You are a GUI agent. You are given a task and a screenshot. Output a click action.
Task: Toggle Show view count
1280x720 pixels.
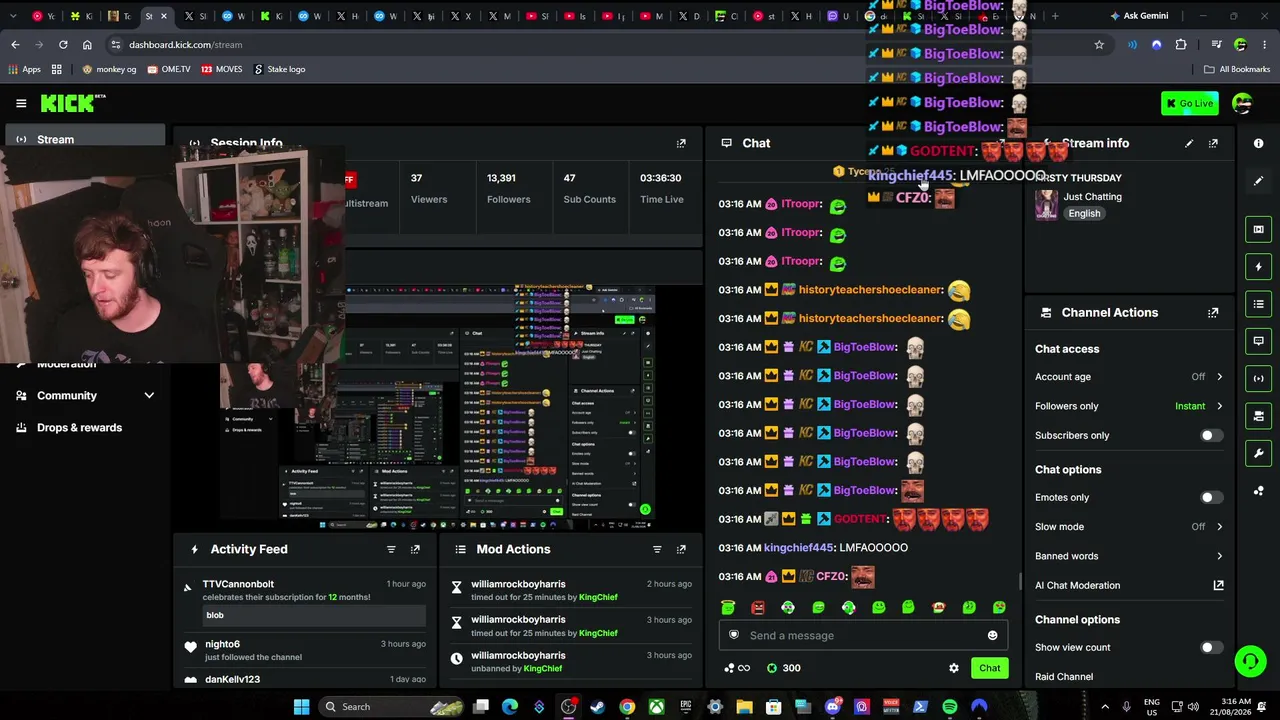(x=1211, y=647)
